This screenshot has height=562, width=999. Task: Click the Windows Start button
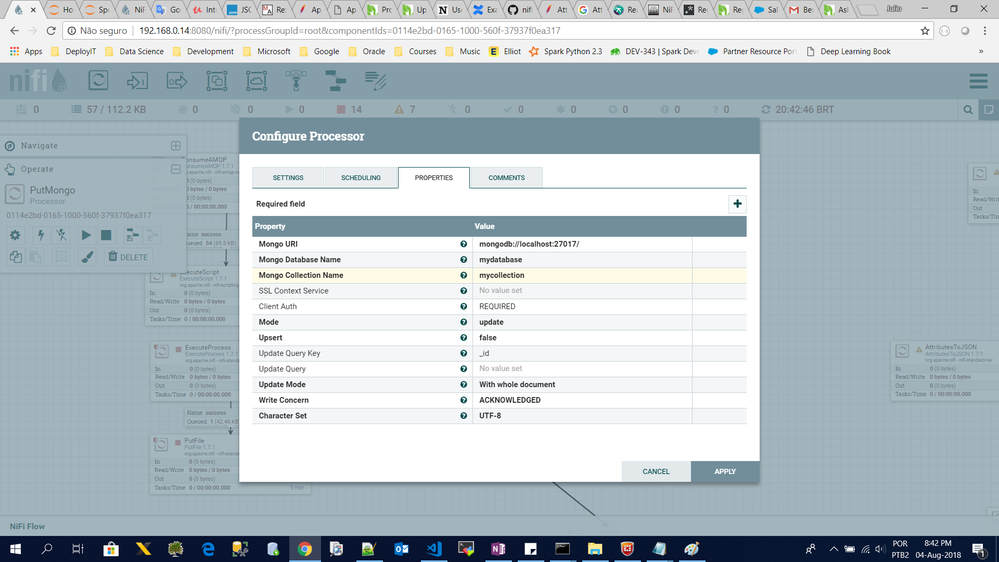click(15, 549)
